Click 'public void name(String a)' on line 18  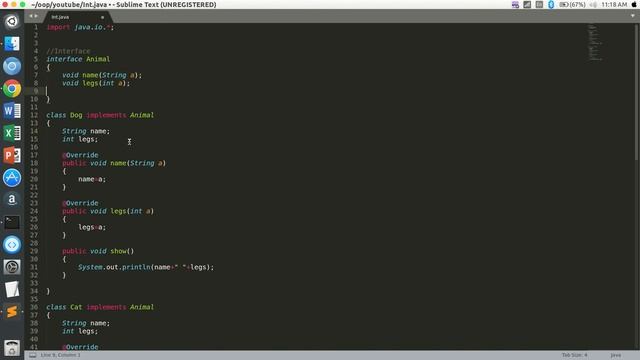coord(114,163)
